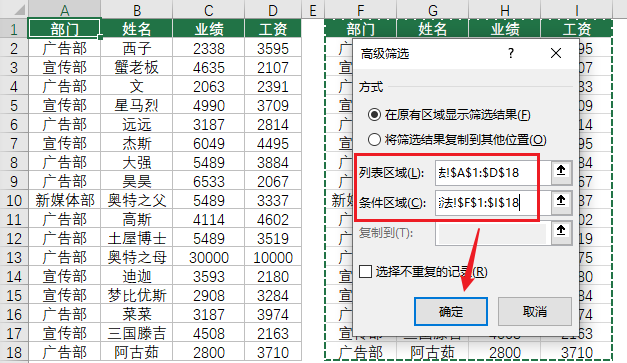
Task: Collapse dialog via 列表区域 range selector icon
Action: pos(561,172)
